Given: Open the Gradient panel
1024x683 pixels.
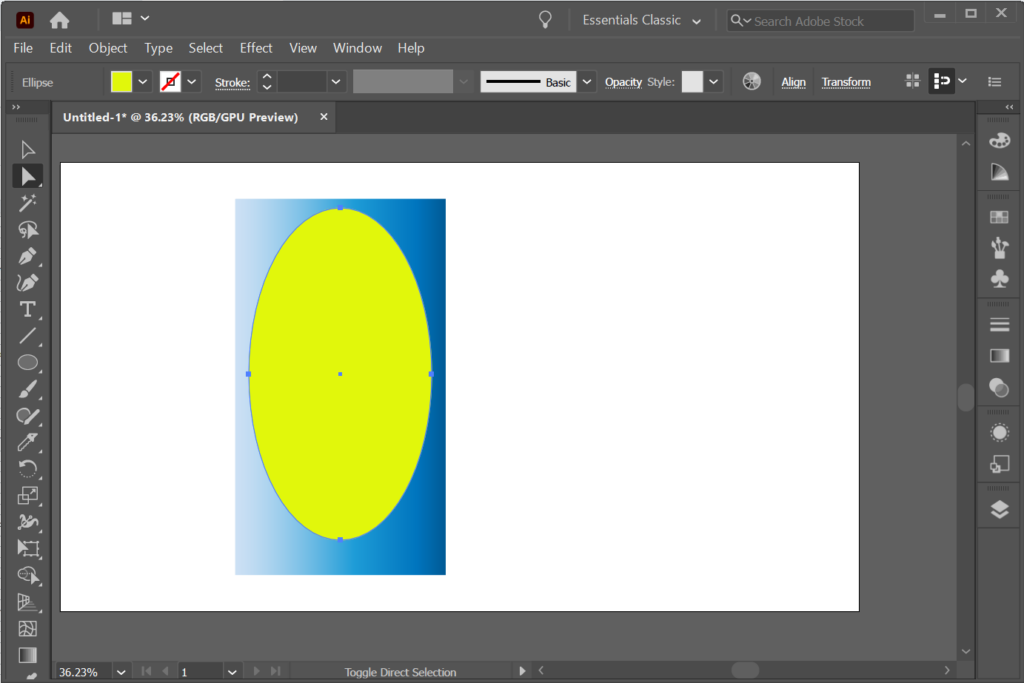Looking at the screenshot, I should pos(999,355).
